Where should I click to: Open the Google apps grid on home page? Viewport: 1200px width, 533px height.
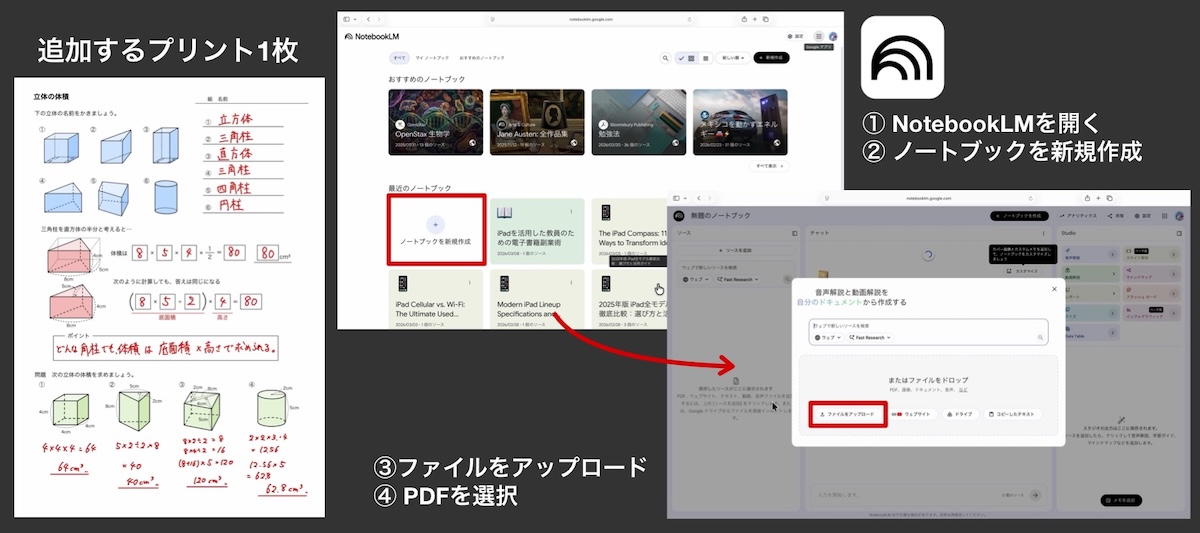point(818,36)
